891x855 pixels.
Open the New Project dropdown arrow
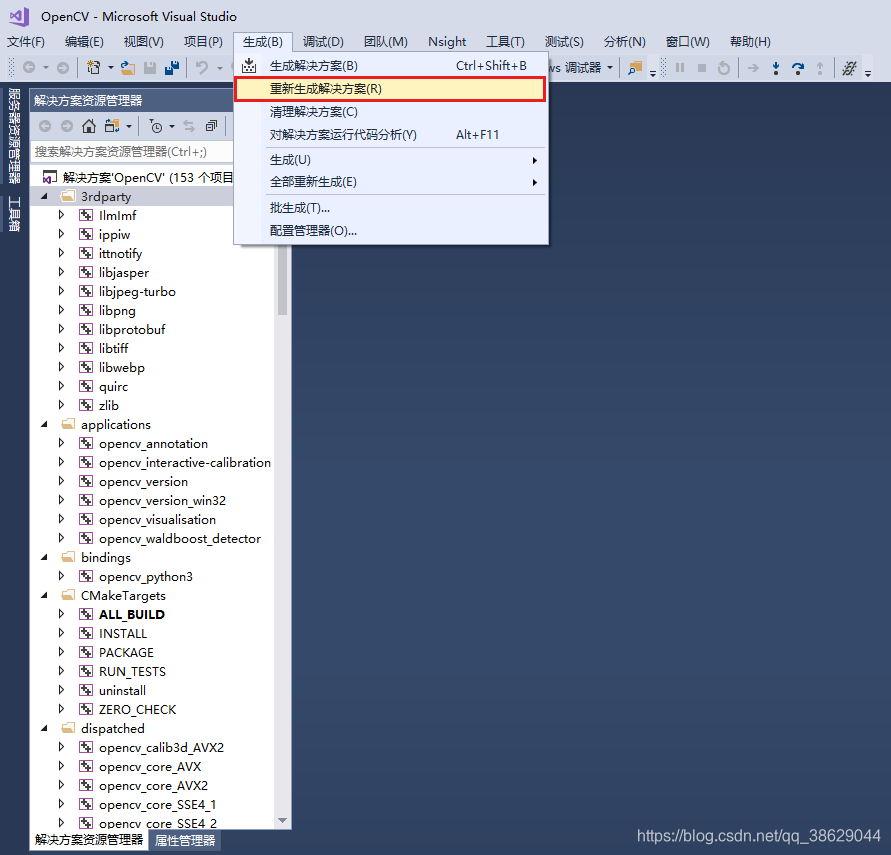click(110, 68)
